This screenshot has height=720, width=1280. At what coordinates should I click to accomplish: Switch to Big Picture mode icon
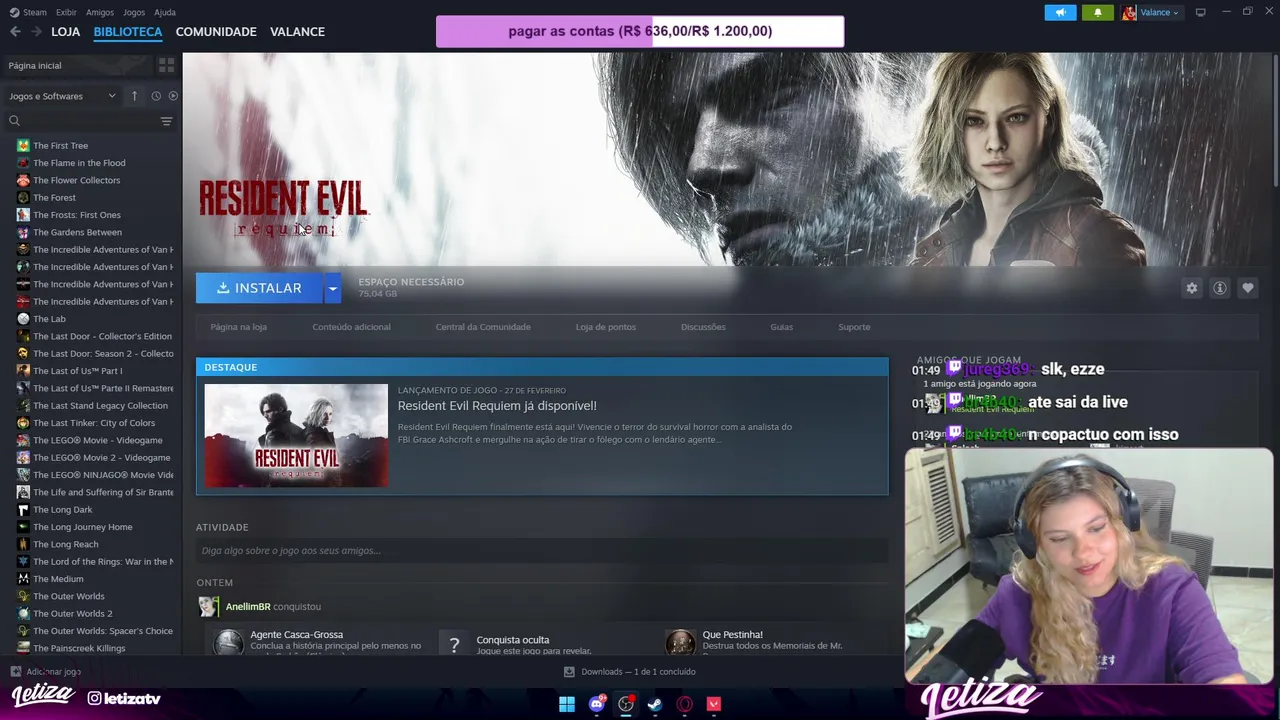tap(1200, 12)
